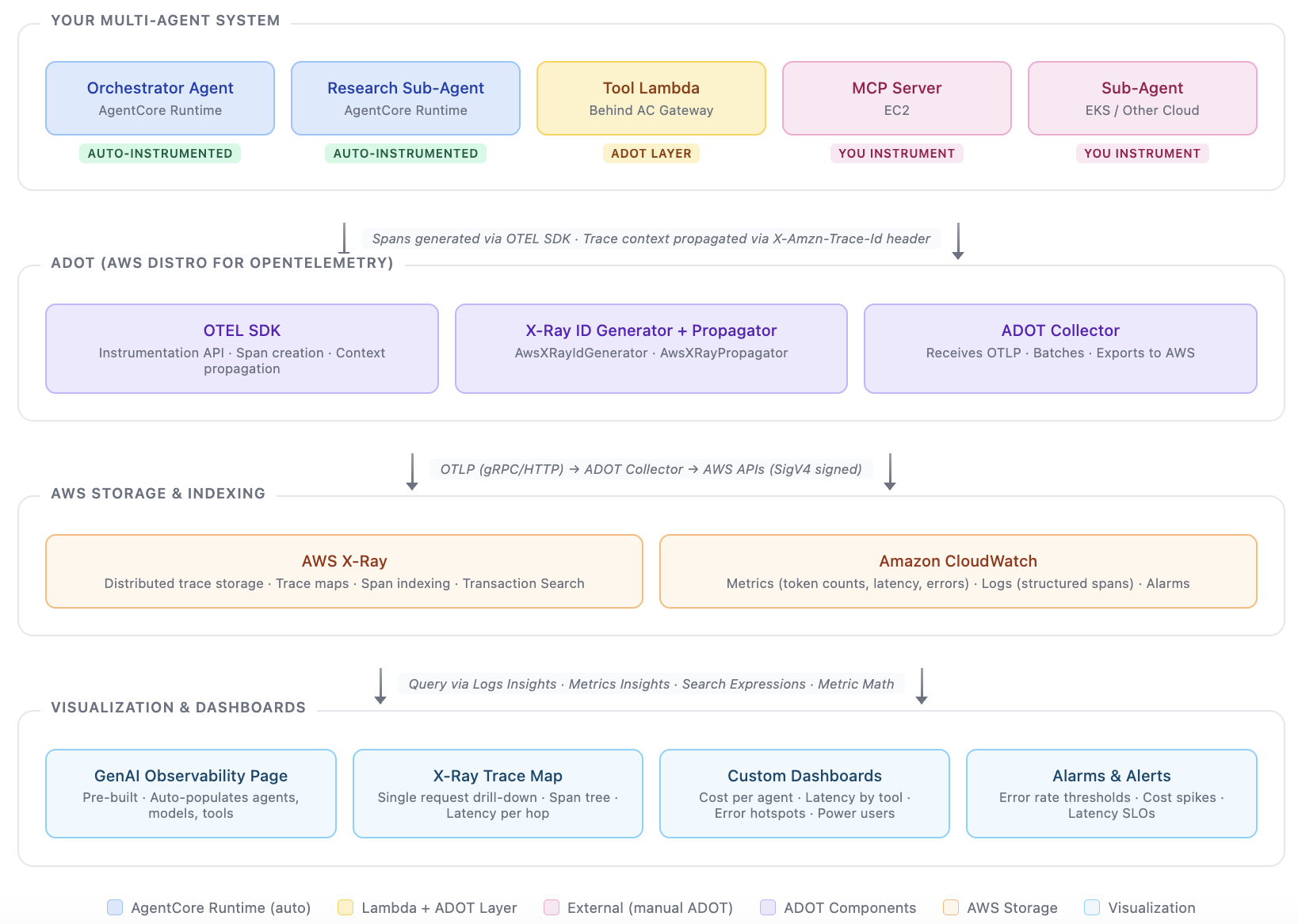Click the AWS Storage legend swatch

[x=951, y=907]
